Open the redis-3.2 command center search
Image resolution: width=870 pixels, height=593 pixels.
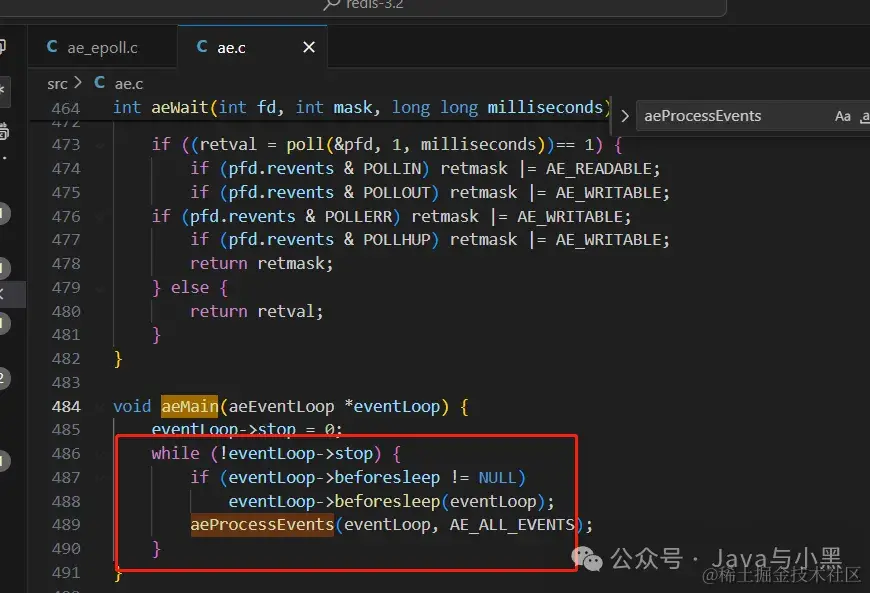point(375,4)
